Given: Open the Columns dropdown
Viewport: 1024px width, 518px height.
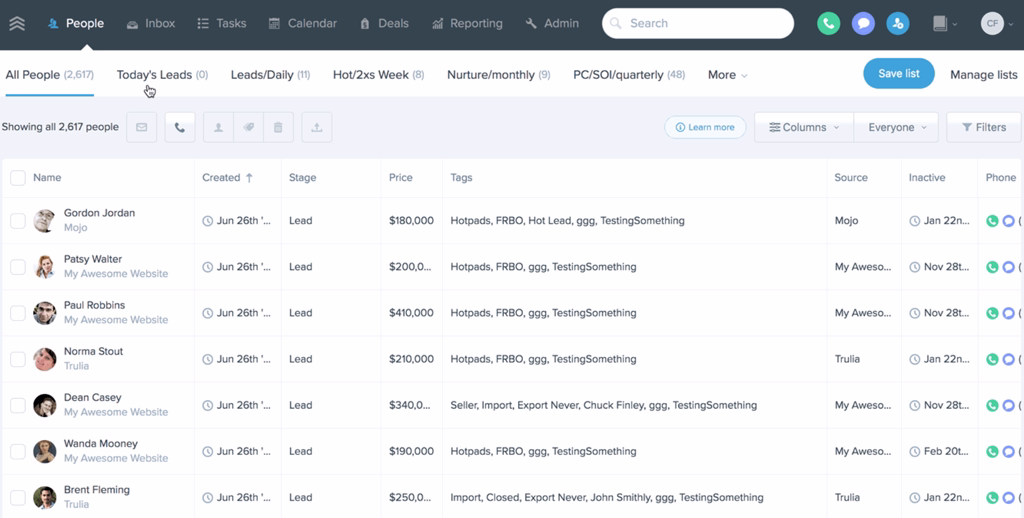Looking at the screenshot, I should [x=804, y=127].
